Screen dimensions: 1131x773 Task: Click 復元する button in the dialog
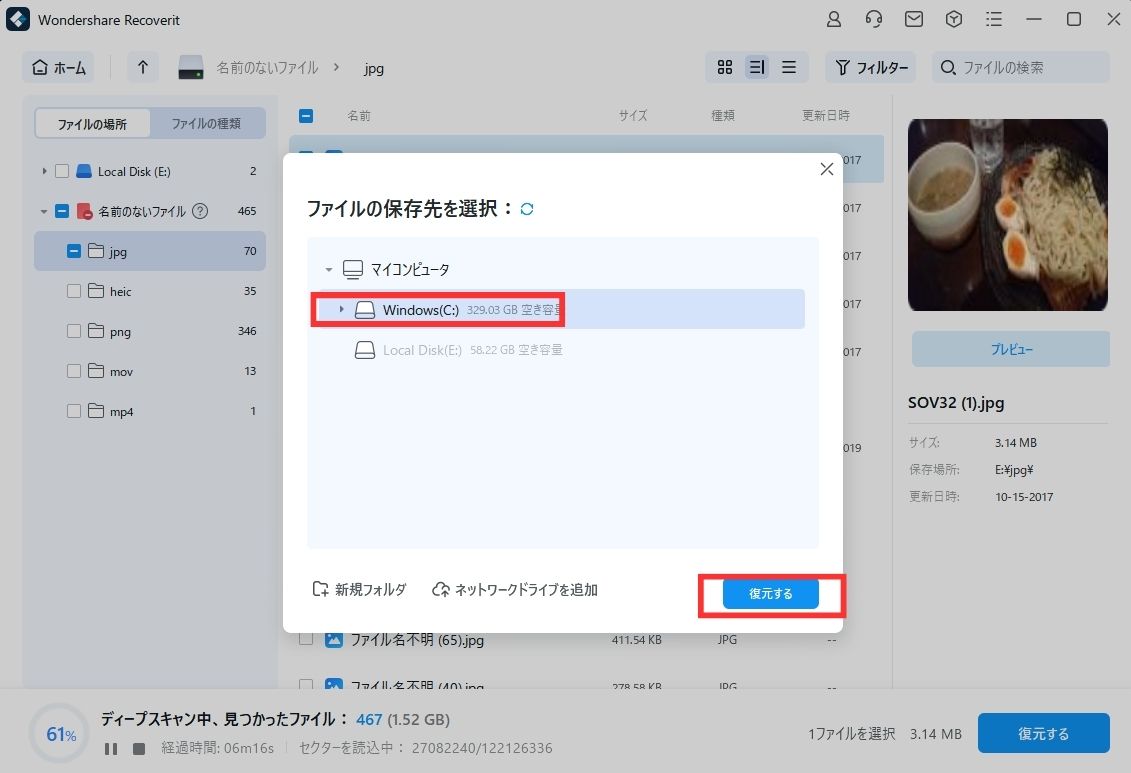pos(770,594)
